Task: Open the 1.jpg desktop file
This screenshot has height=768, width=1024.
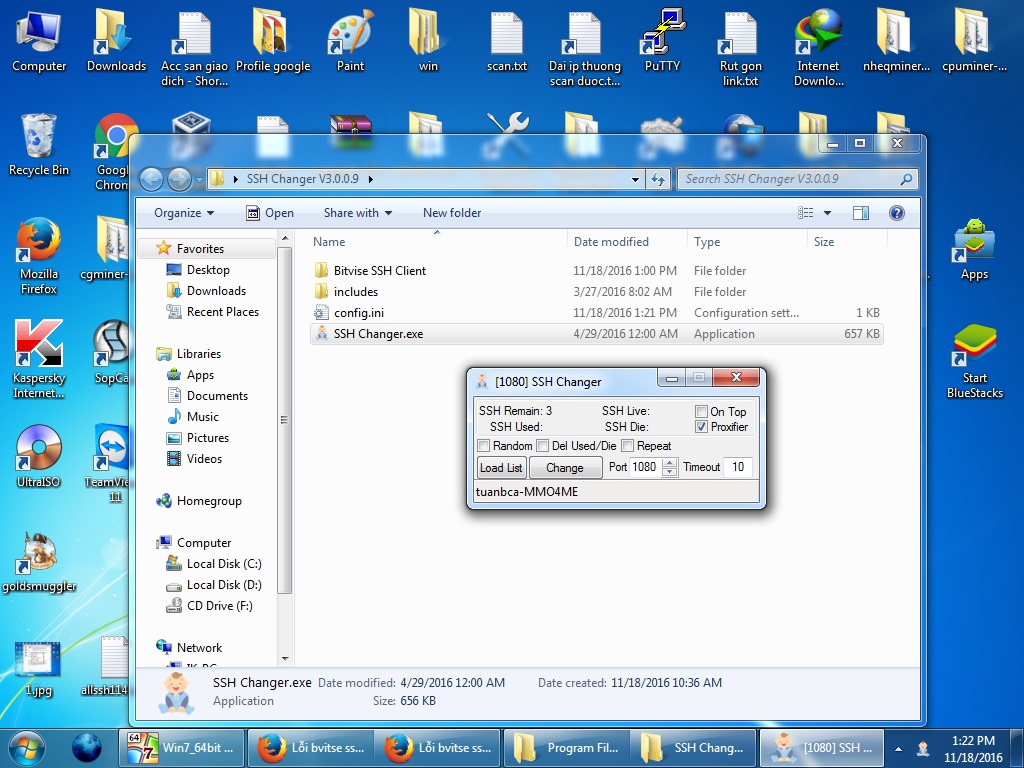Action: coord(39,667)
